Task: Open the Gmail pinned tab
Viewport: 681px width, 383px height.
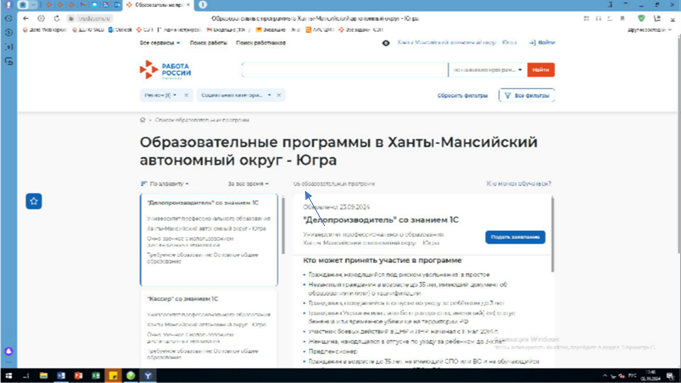Action: [x=83, y=5]
